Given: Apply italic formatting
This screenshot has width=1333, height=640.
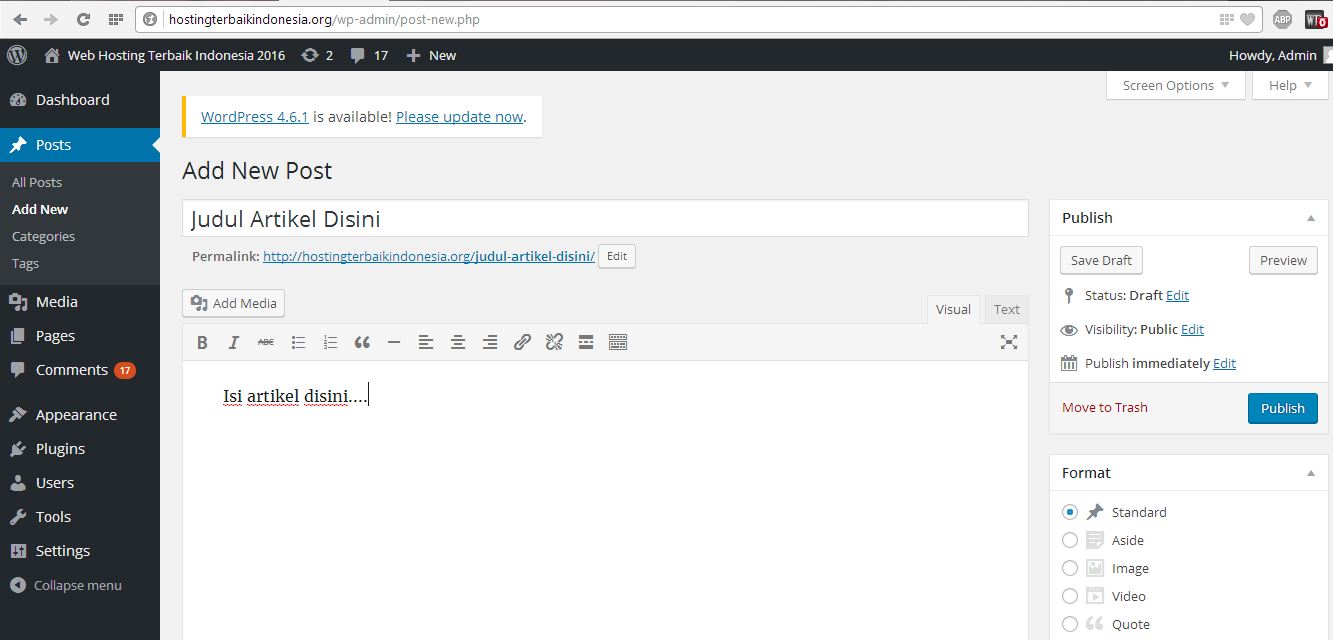Looking at the screenshot, I should (233, 342).
